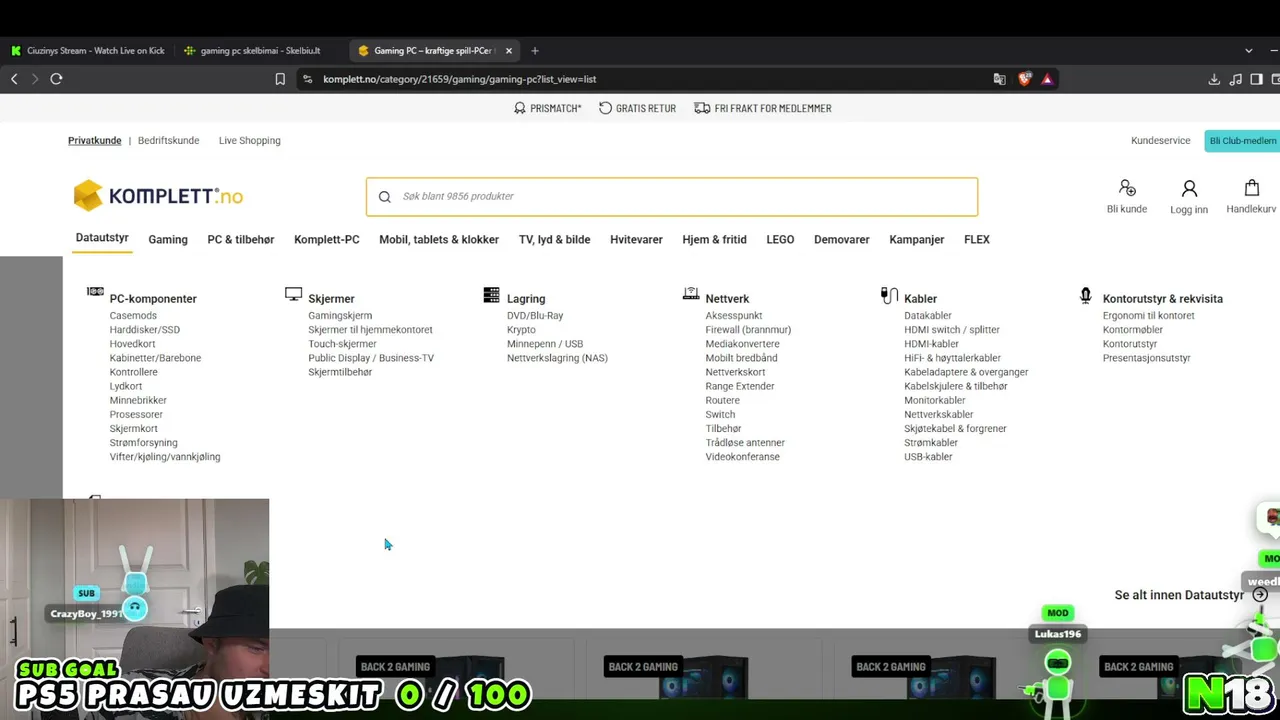This screenshot has height=720, width=1280.
Task: Open the LEGO menu
Action: pyautogui.click(x=780, y=240)
